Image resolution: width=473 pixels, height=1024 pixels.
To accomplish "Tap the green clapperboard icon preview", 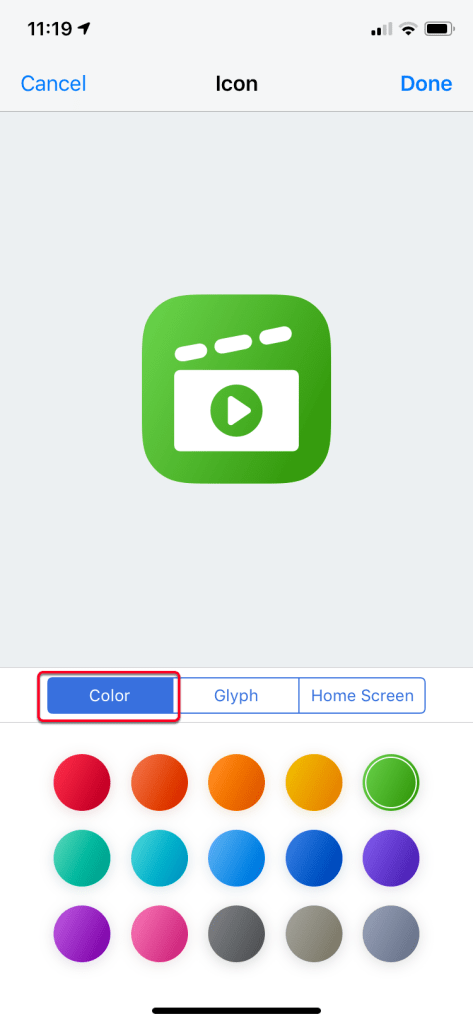I will pyautogui.click(x=236, y=389).
